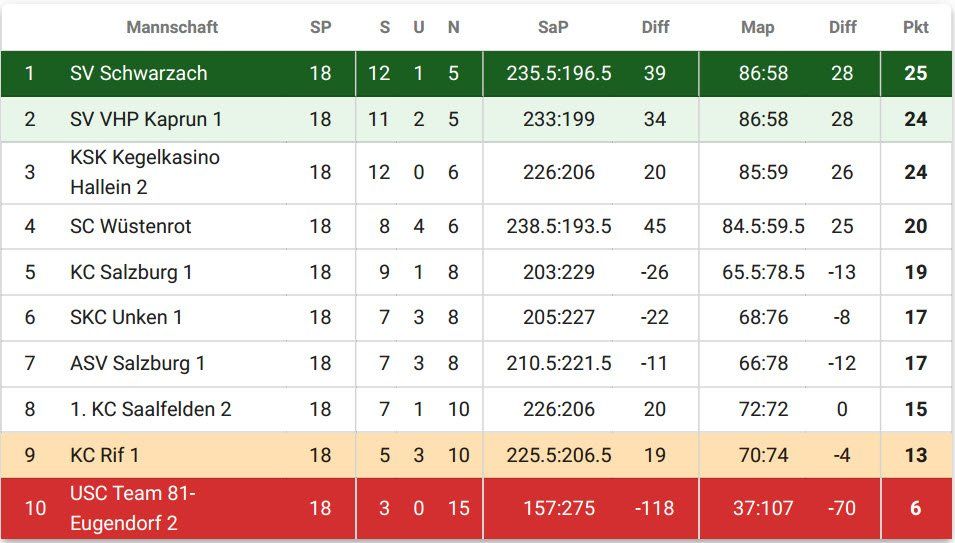Image resolution: width=955 pixels, height=543 pixels.
Task: Select SKC Unken 1 in the table
Action: coord(126,317)
